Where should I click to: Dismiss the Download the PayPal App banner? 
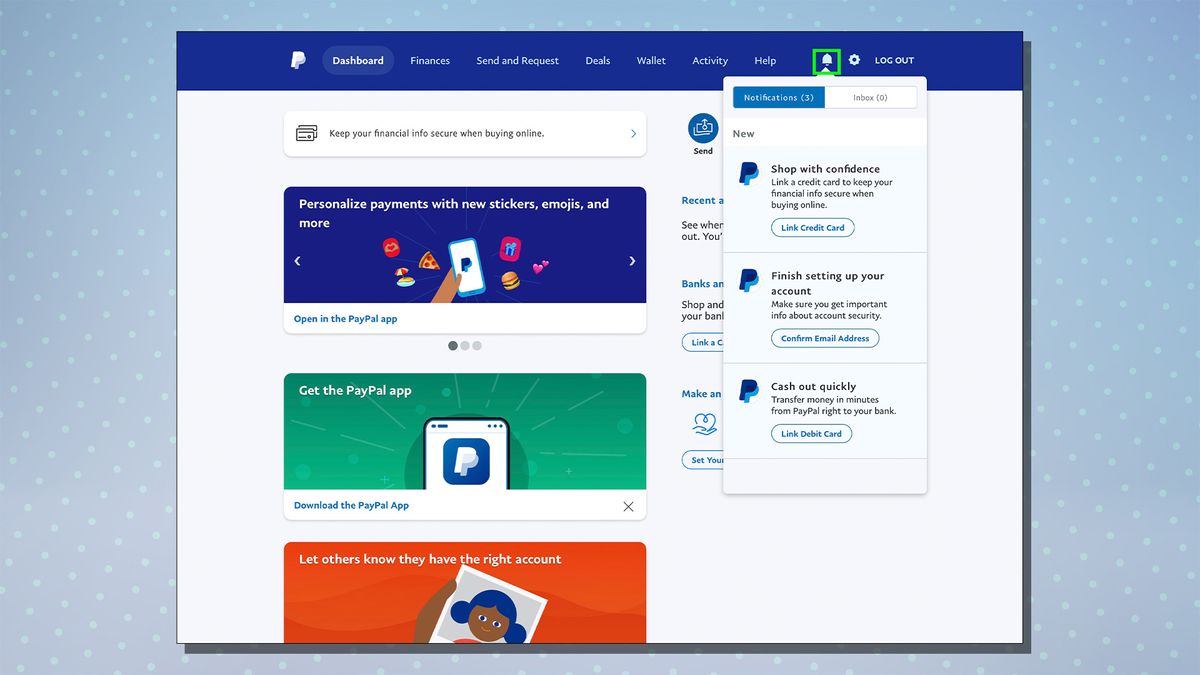coord(628,506)
